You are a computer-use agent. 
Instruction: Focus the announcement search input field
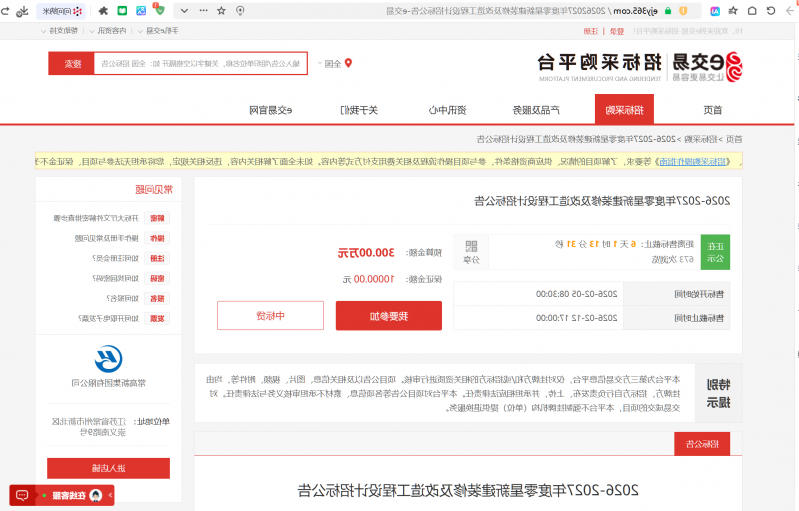pos(201,64)
